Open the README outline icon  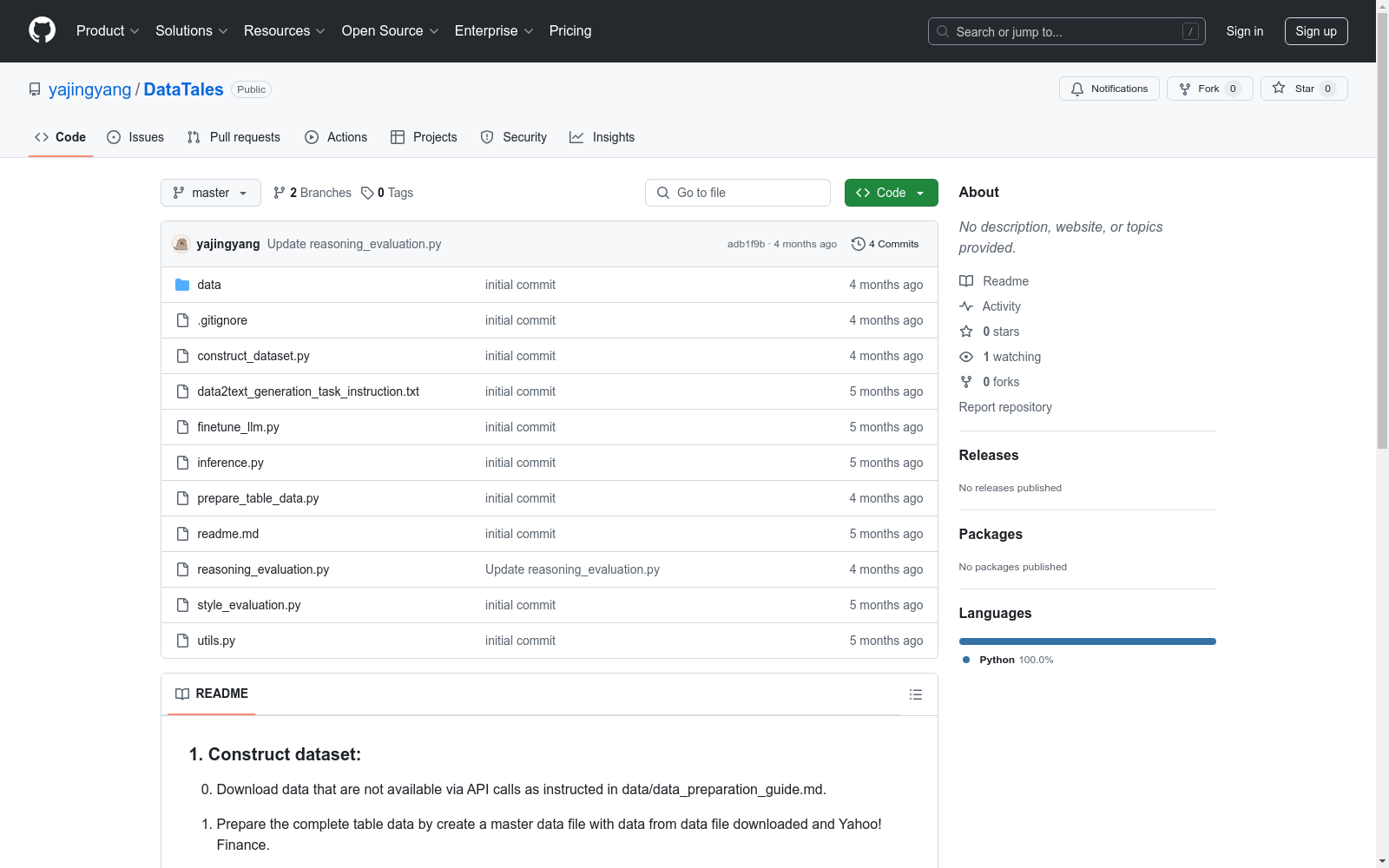click(915, 694)
